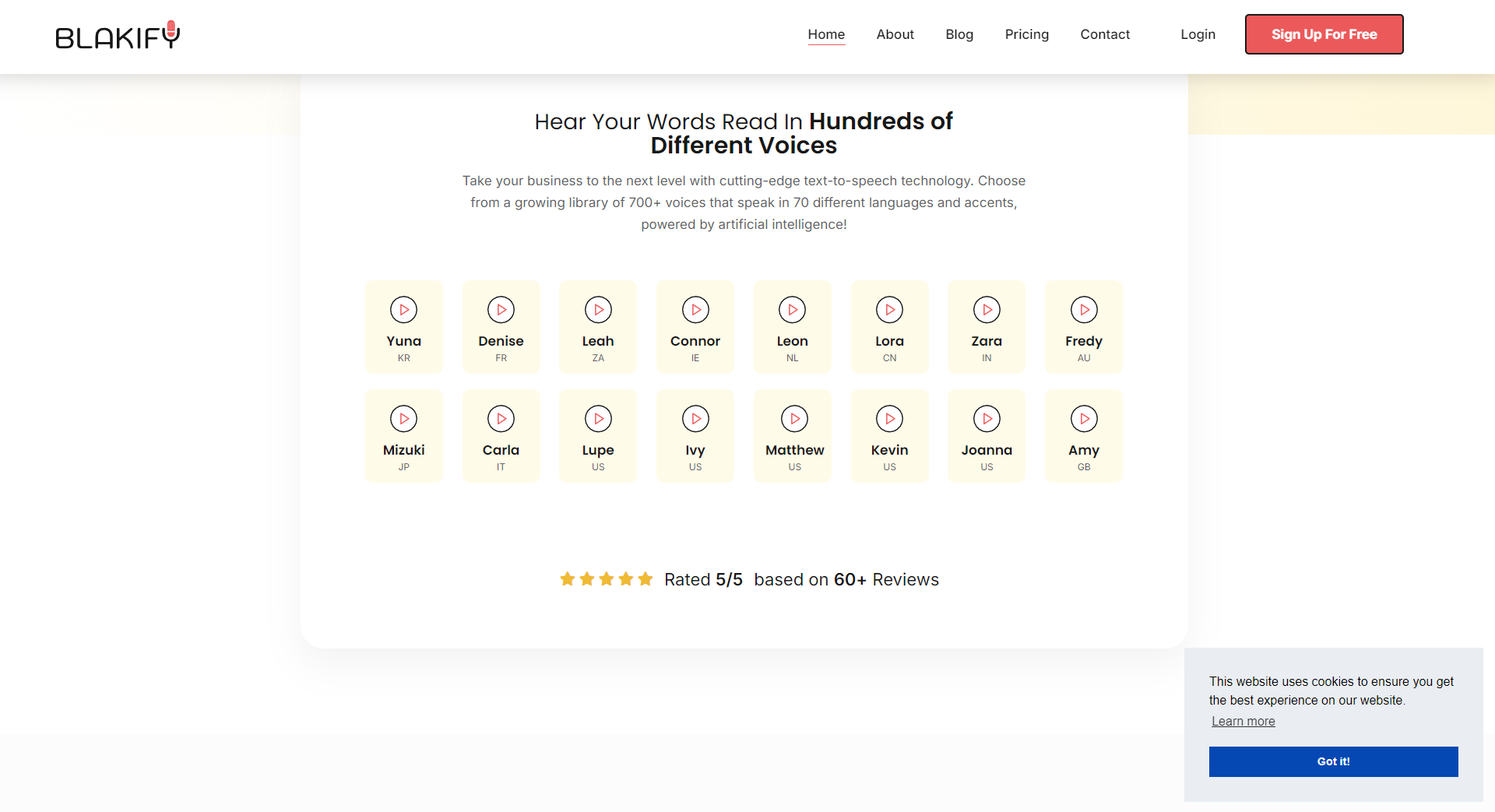
Task: Play the Zara IN voice preview
Action: [x=987, y=310]
